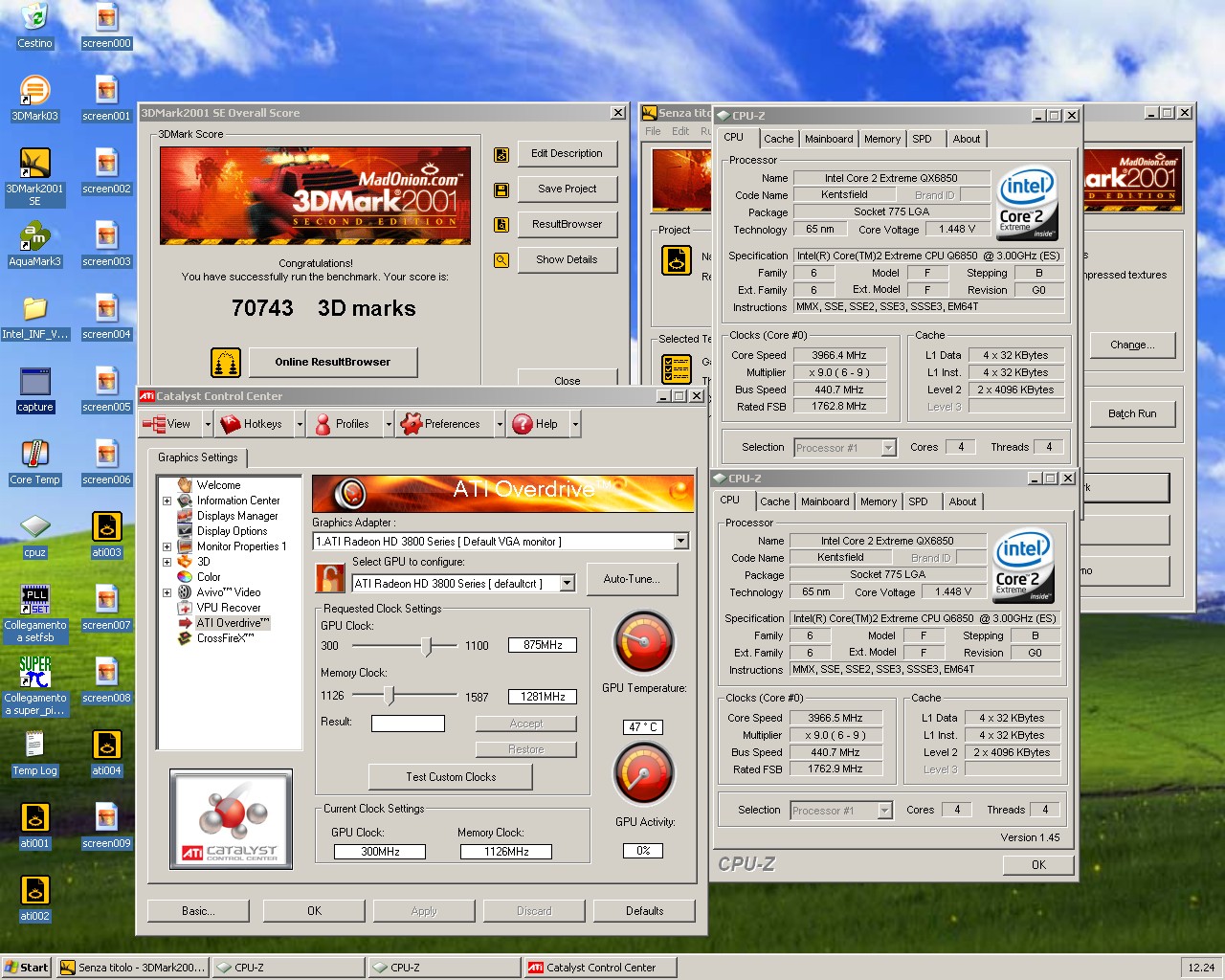Click the Batch Run button in 3DMark
The width and height of the screenshot is (1225, 980).
(1132, 413)
